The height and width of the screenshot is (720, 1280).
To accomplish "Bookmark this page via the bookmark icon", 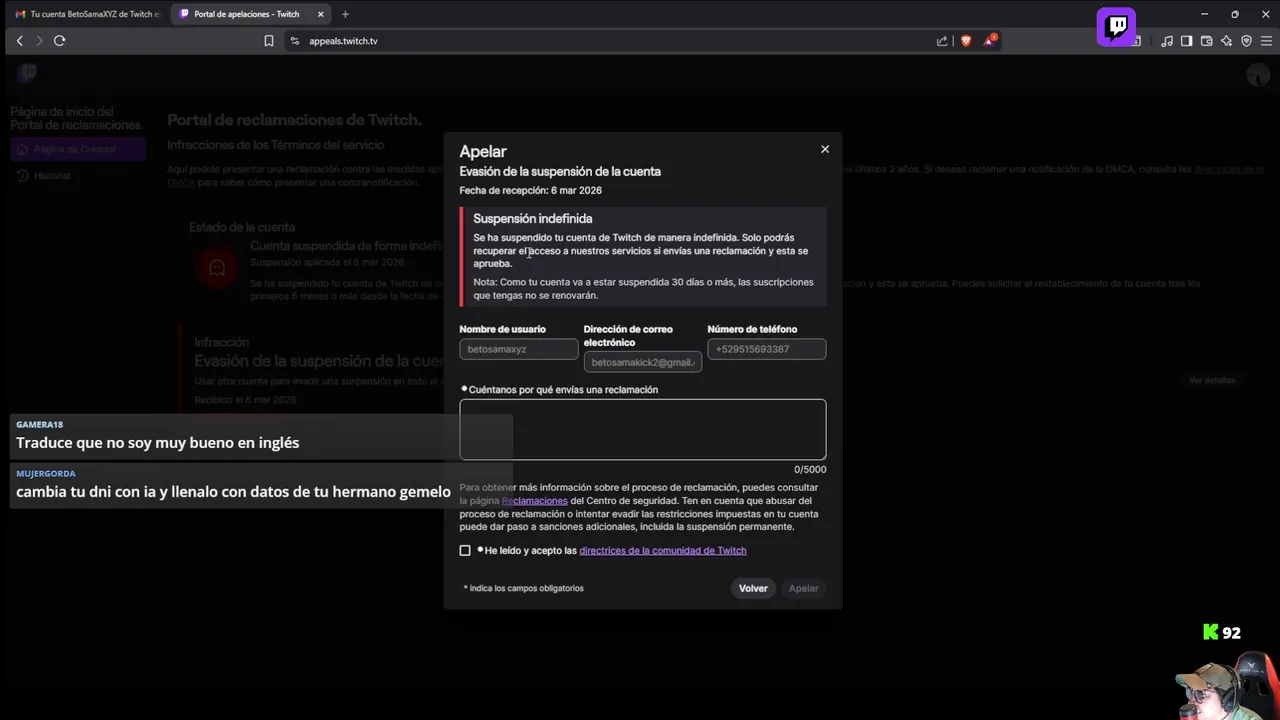I will coord(268,41).
